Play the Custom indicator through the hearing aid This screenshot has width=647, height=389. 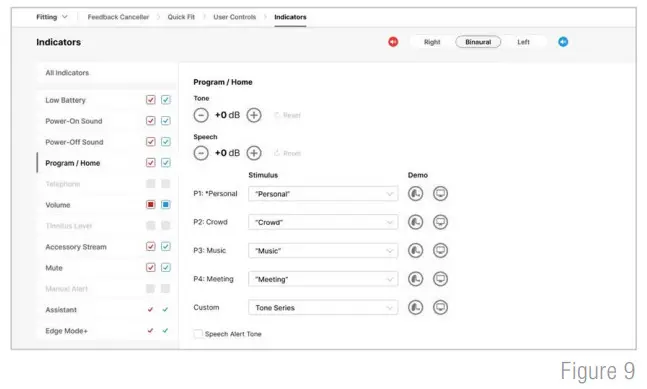pos(415,307)
